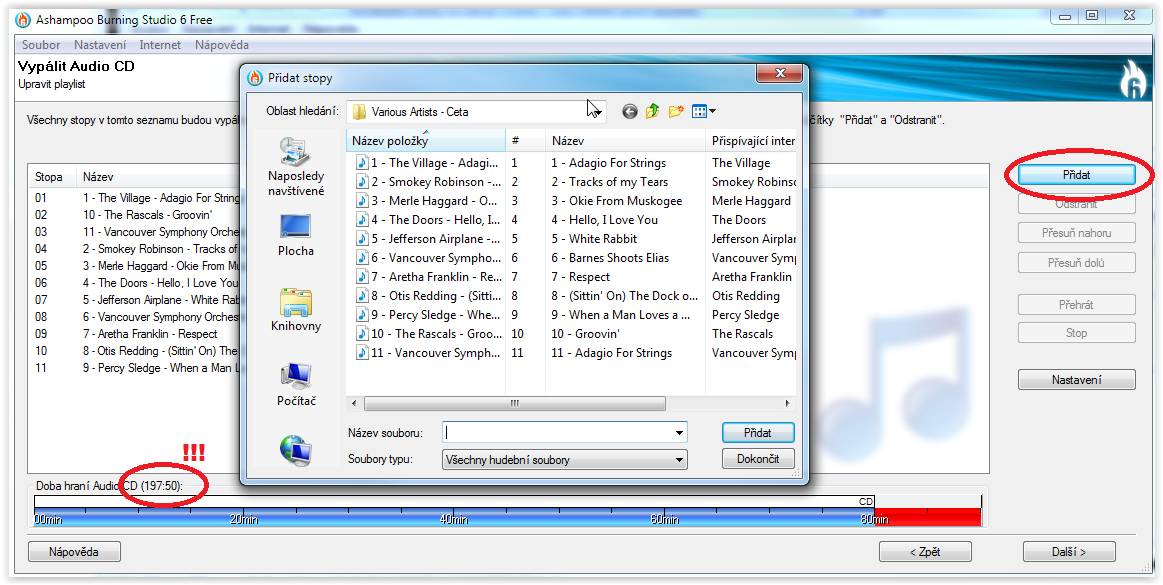
Task: Select file 4 - The Doors - Hello
Action: tap(427, 220)
